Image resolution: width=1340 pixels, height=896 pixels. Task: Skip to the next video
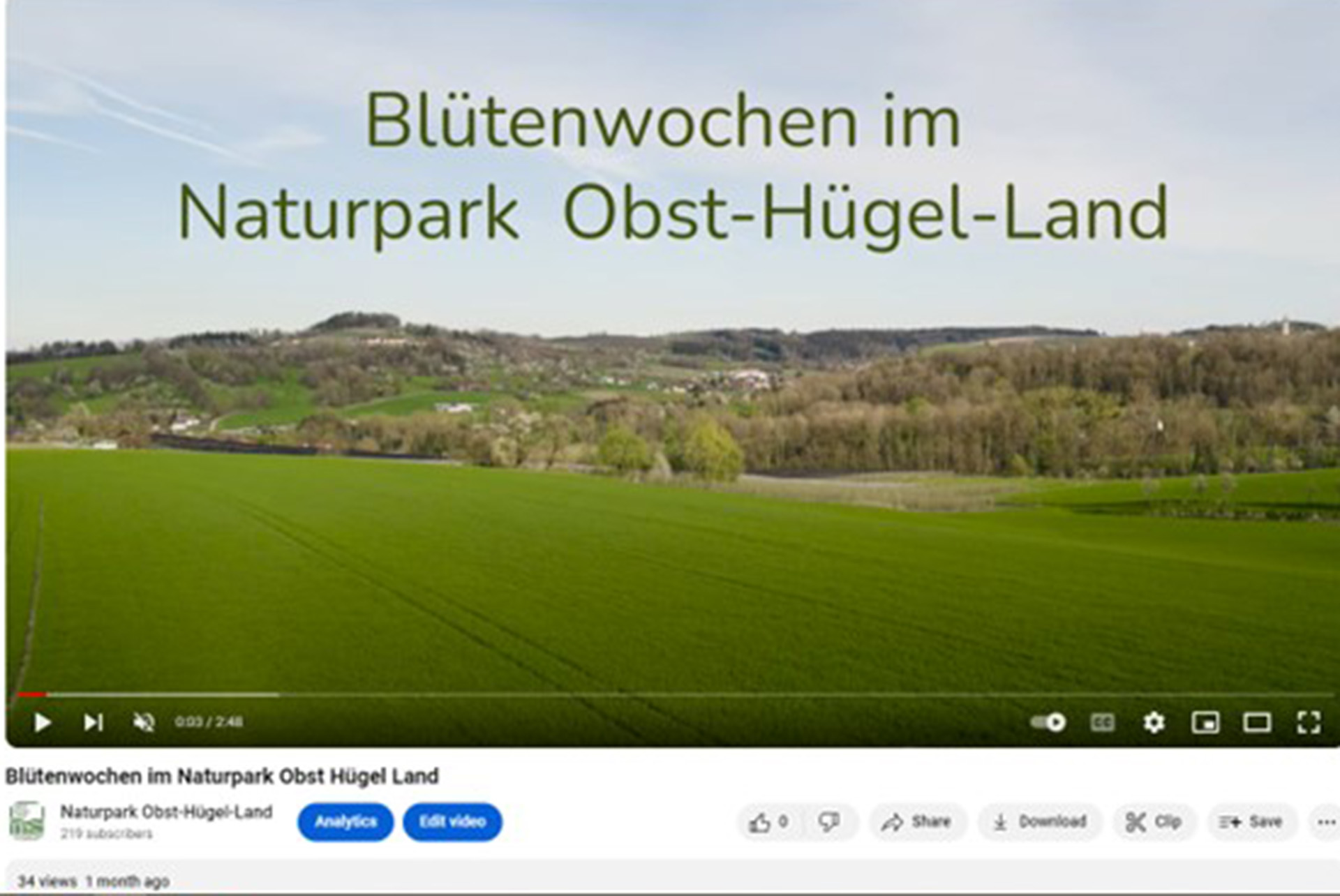coord(93,722)
